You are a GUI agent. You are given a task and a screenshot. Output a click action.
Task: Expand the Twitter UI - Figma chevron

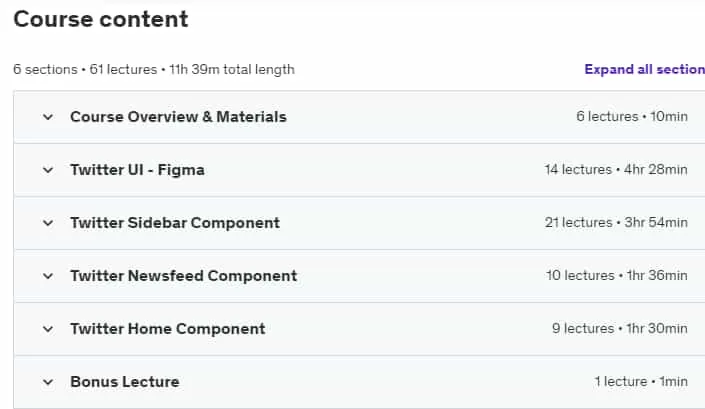point(48,170)
